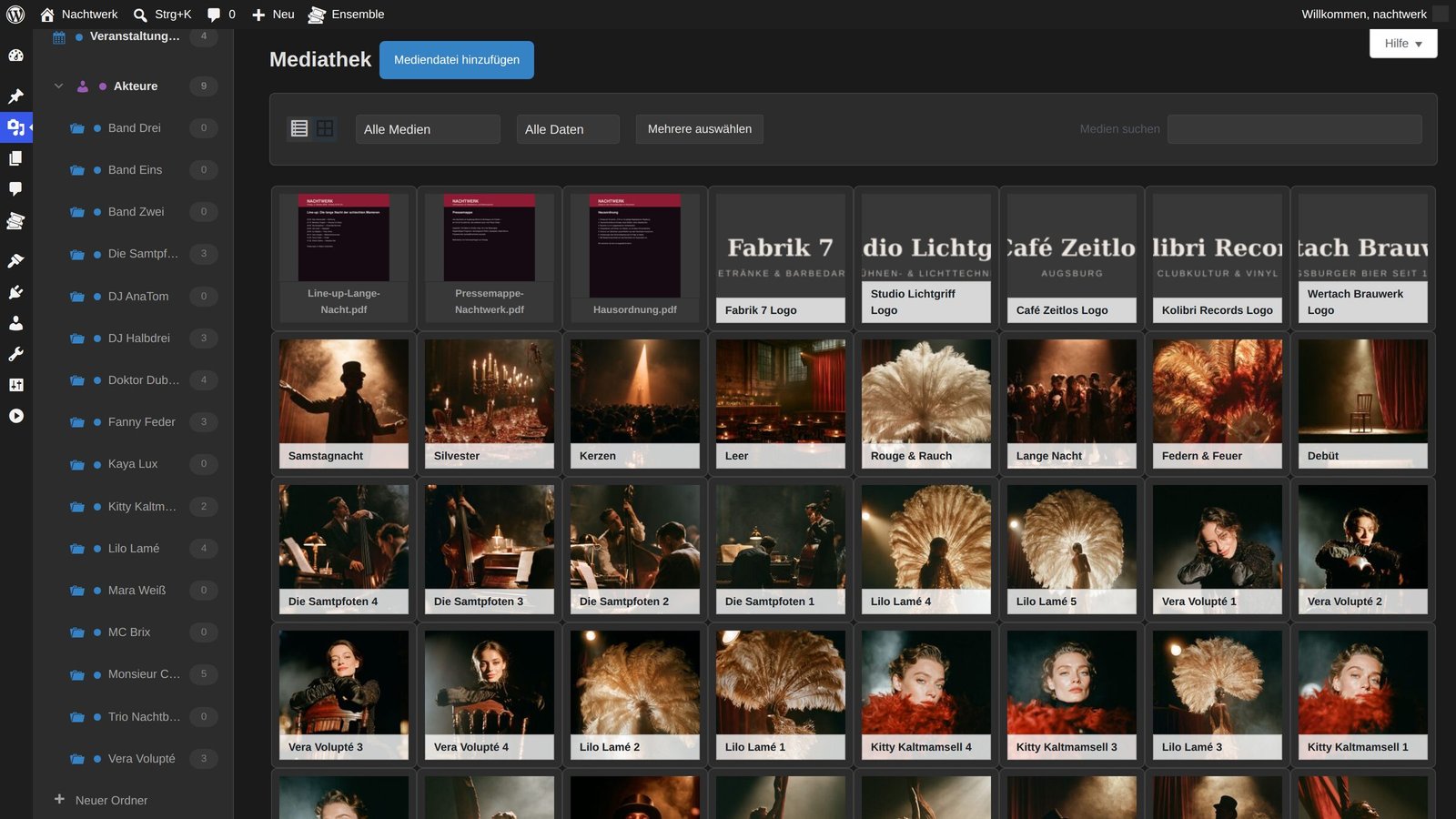Screen dimensions: 1456x819
Task: Open the Alle Daten date filter dropdown
Action: 568,129
